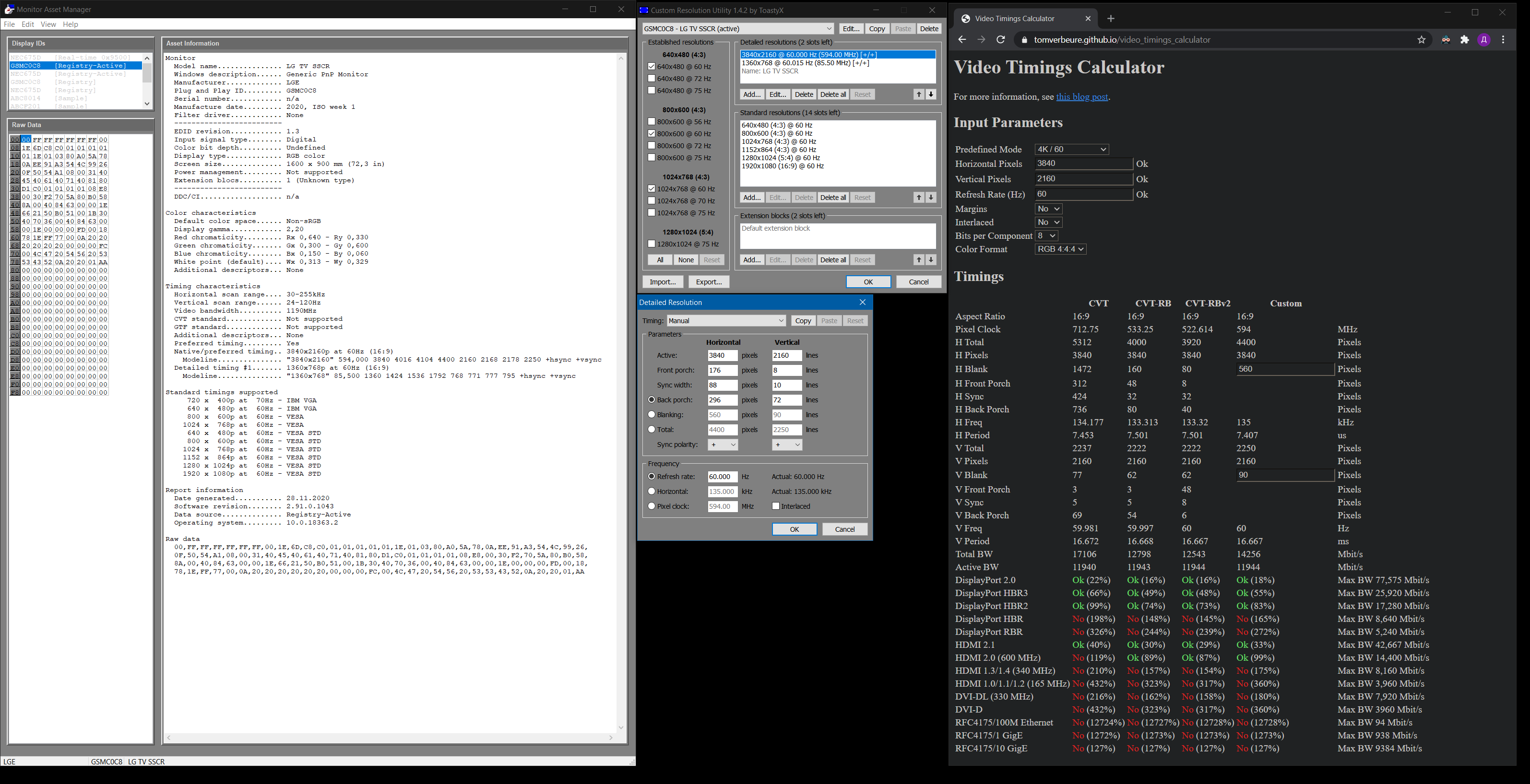Screen dimensions: 1530x784
Task: Uncheck 1024x768 @ 60 Hz
Action: click(652, 189)
